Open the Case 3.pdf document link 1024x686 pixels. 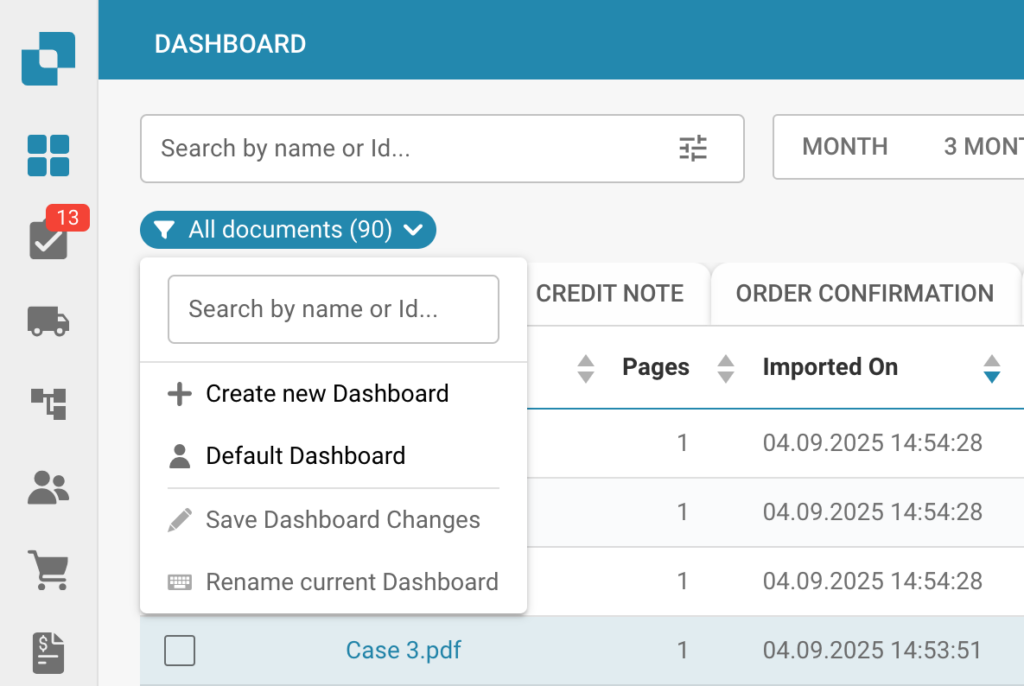pyautogui.click(x=402, y=650)
